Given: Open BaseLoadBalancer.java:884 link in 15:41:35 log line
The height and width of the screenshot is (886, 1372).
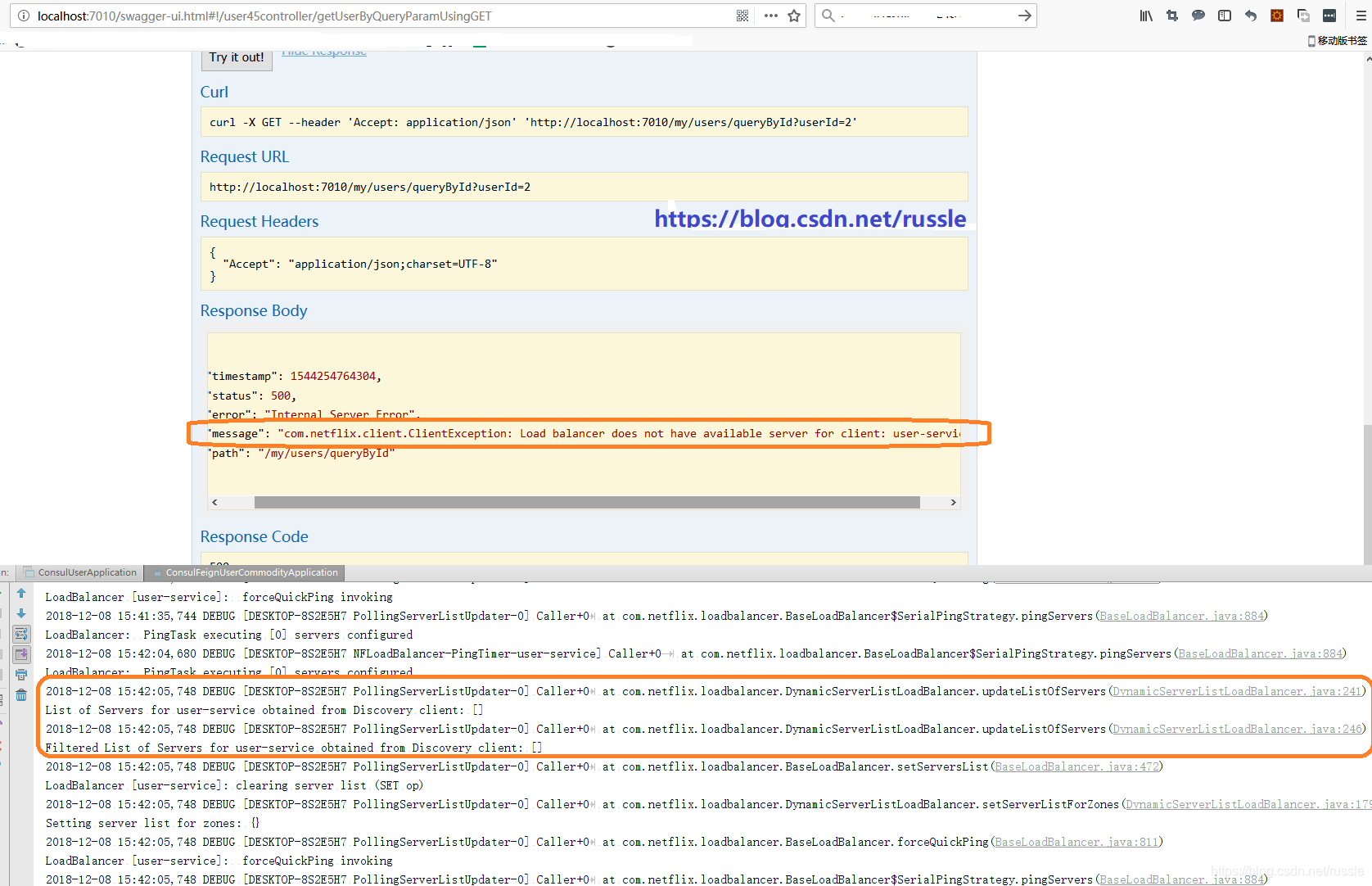Looking at the screenshot, I should pyautogui.click(x=1182, y=616).
